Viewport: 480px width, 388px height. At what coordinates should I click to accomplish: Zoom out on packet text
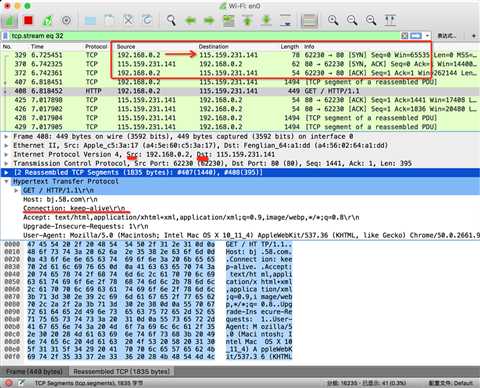[x=352, y=21]
